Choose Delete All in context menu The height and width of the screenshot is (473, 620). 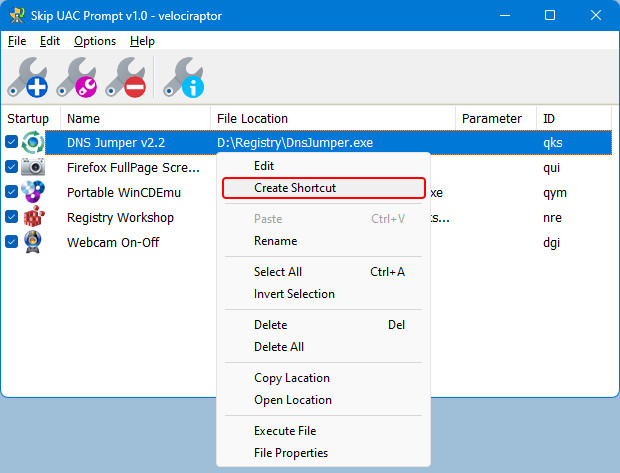pos(323,347)
